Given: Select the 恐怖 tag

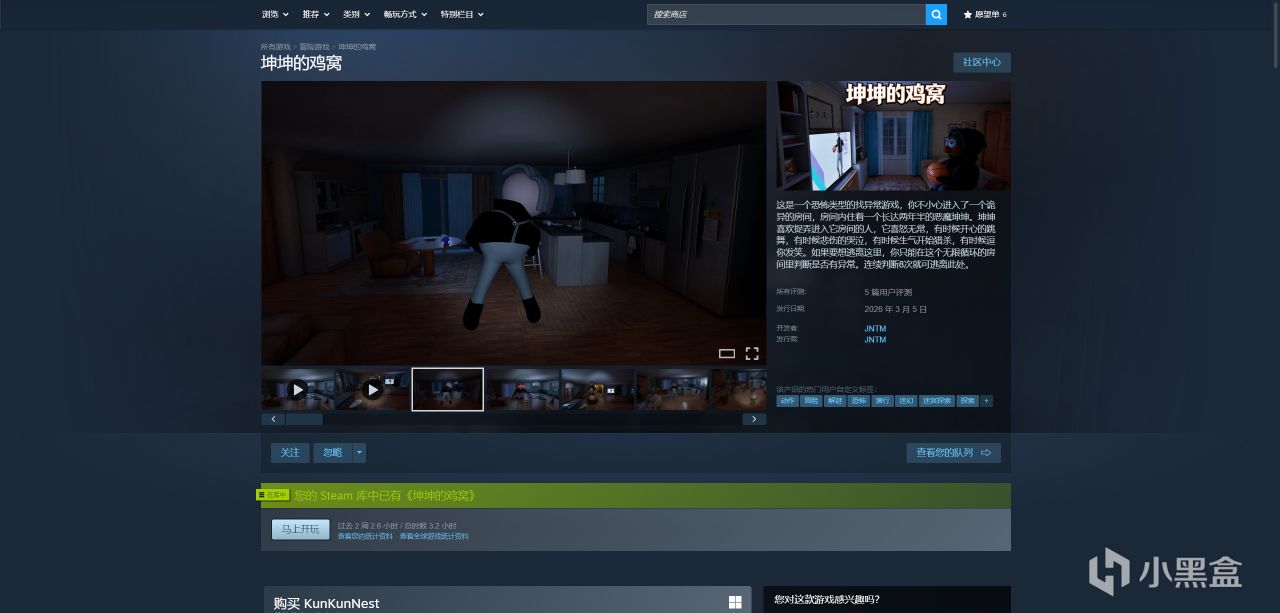Looking at the screenshot, I should (x=859, y=401).
